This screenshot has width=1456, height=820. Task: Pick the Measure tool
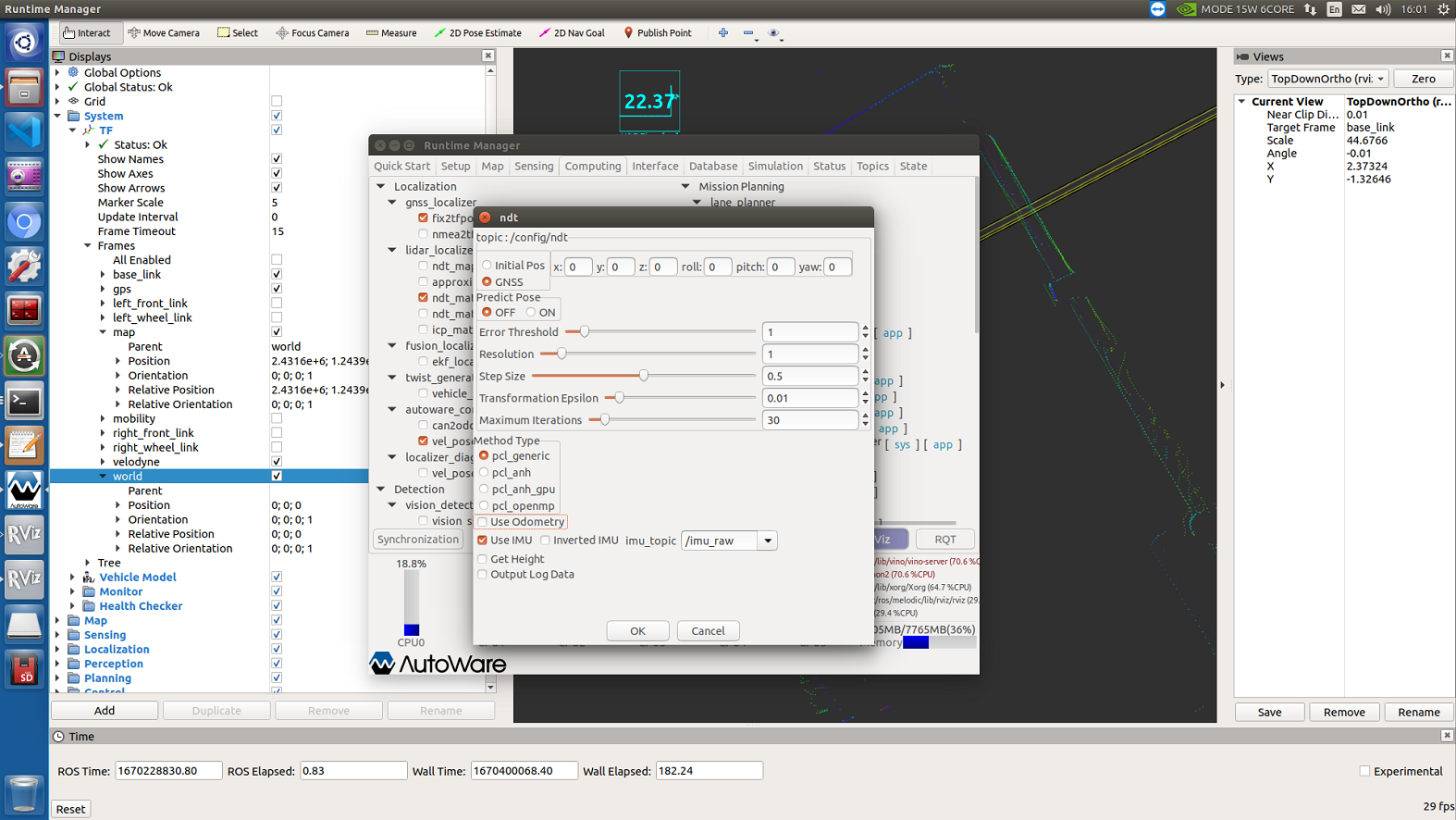pos(391,33)
